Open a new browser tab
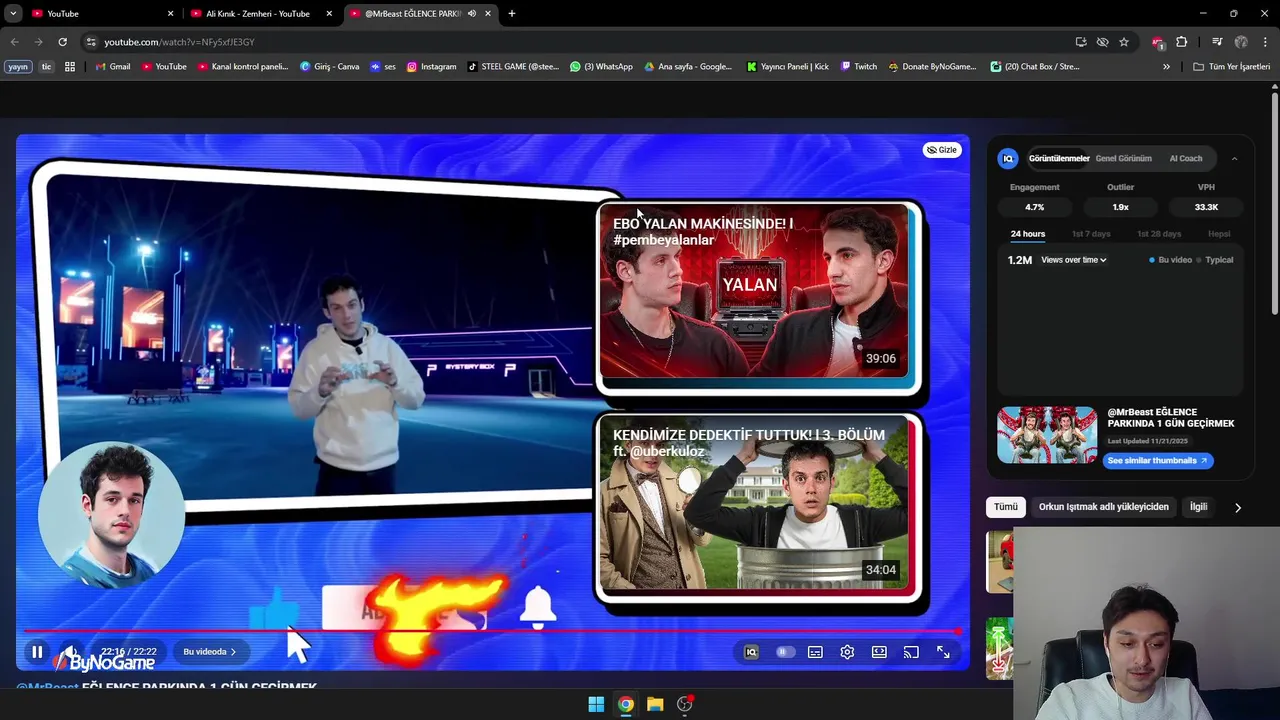This screenshot has height=720, width=1280. point(512,14)
